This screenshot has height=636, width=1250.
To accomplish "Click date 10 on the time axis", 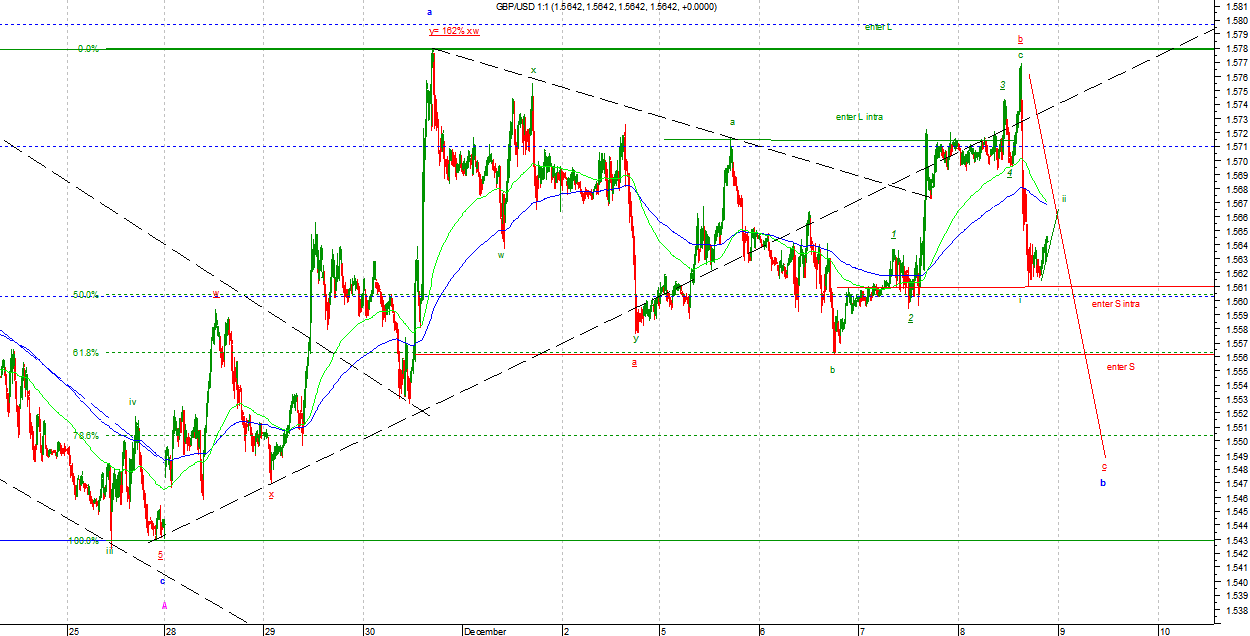I will (x=1164, y=631).
